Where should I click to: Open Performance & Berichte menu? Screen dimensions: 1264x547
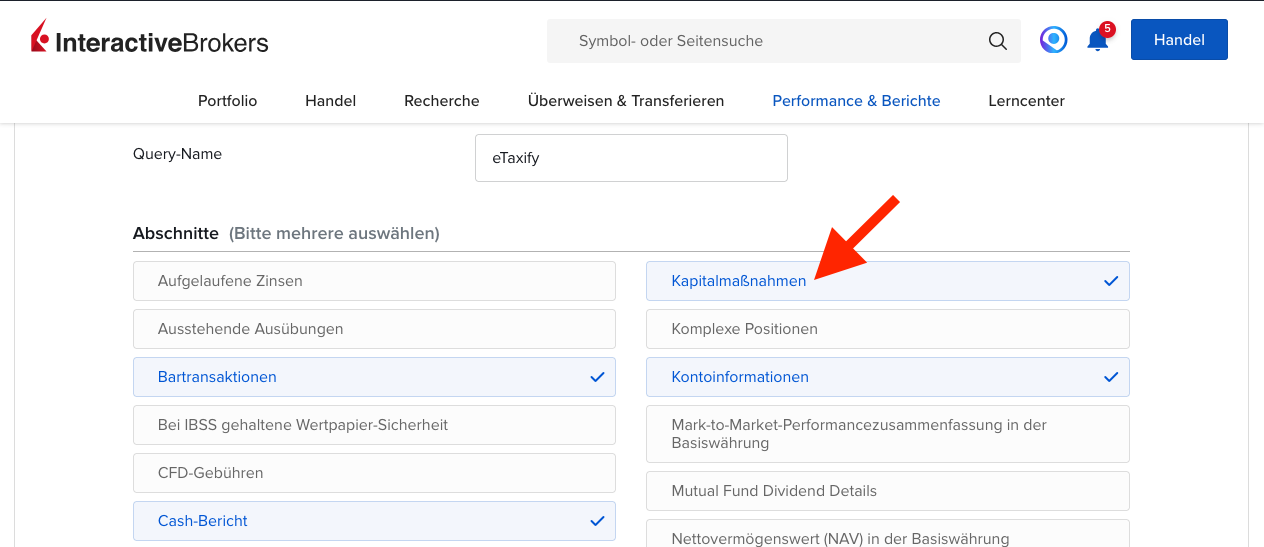(856, 101)
